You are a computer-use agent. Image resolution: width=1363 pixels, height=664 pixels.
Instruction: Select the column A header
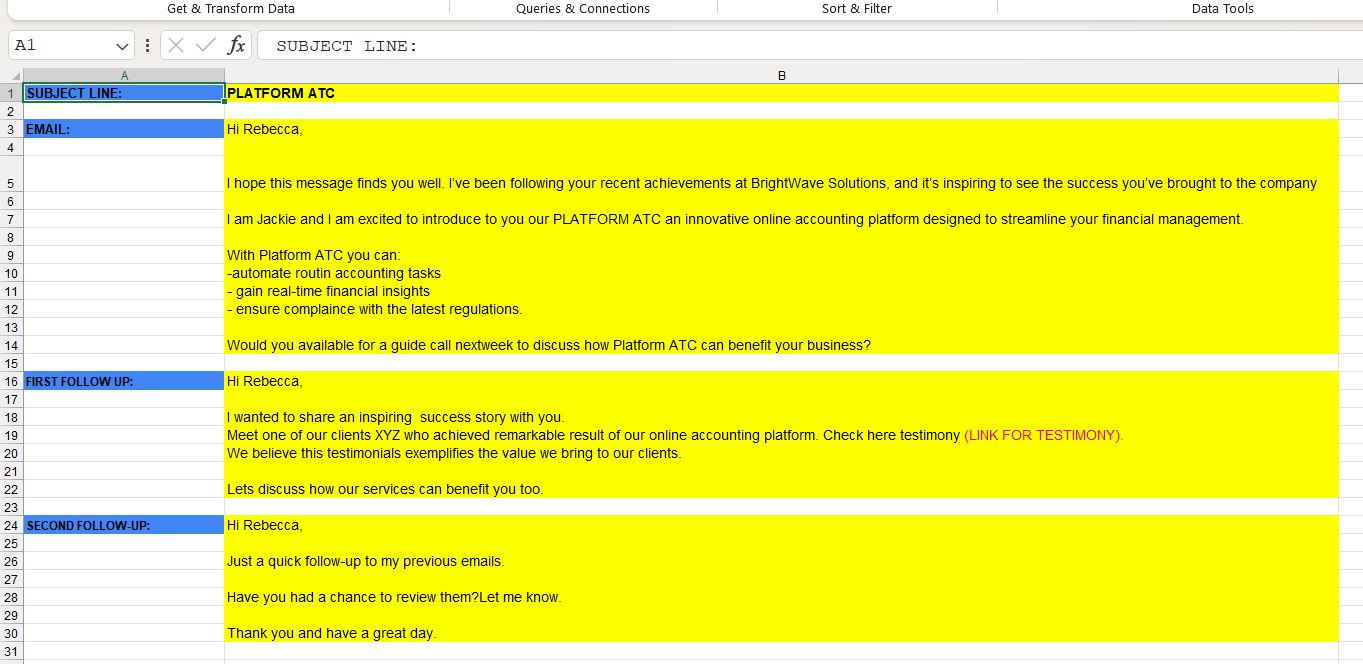(124, 76)
